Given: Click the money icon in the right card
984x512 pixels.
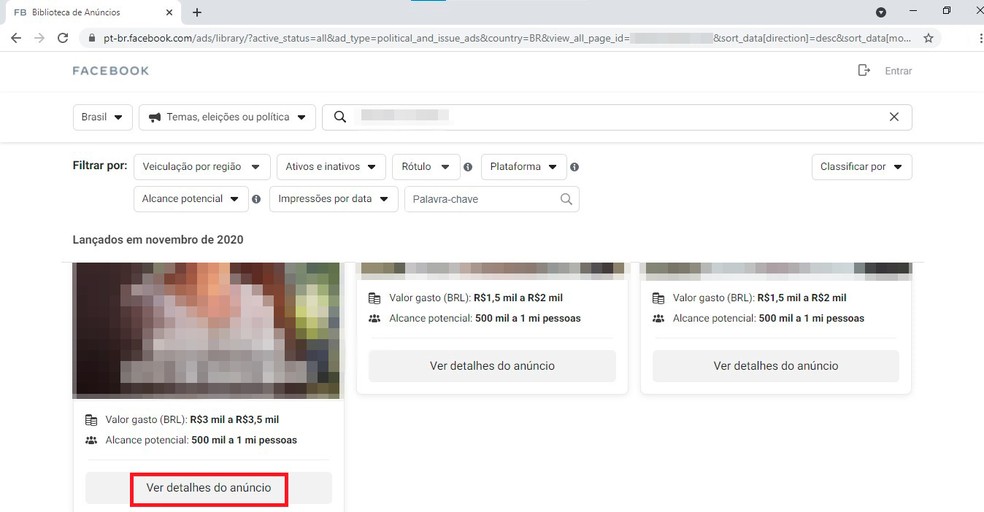Looking at the screenshot, I should 658,298.
